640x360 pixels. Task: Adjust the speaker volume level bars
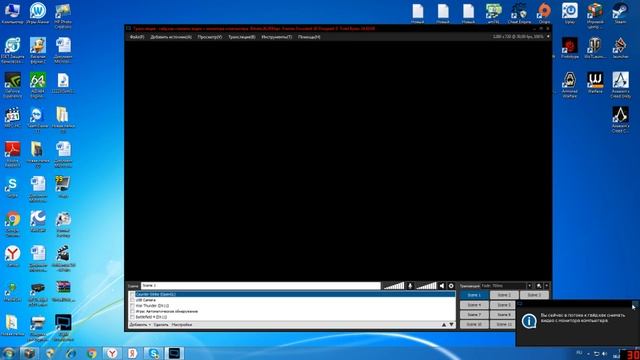tap(426, 286)
